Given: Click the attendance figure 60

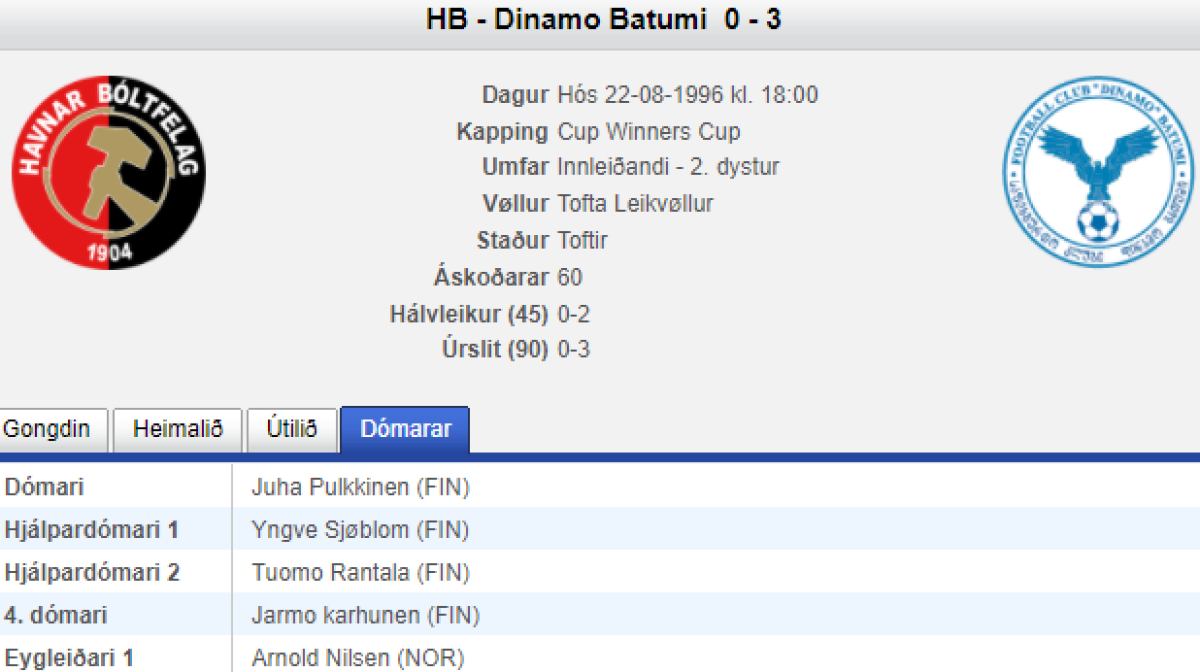Looking at the screenshot, I should [x=570, y=277].
